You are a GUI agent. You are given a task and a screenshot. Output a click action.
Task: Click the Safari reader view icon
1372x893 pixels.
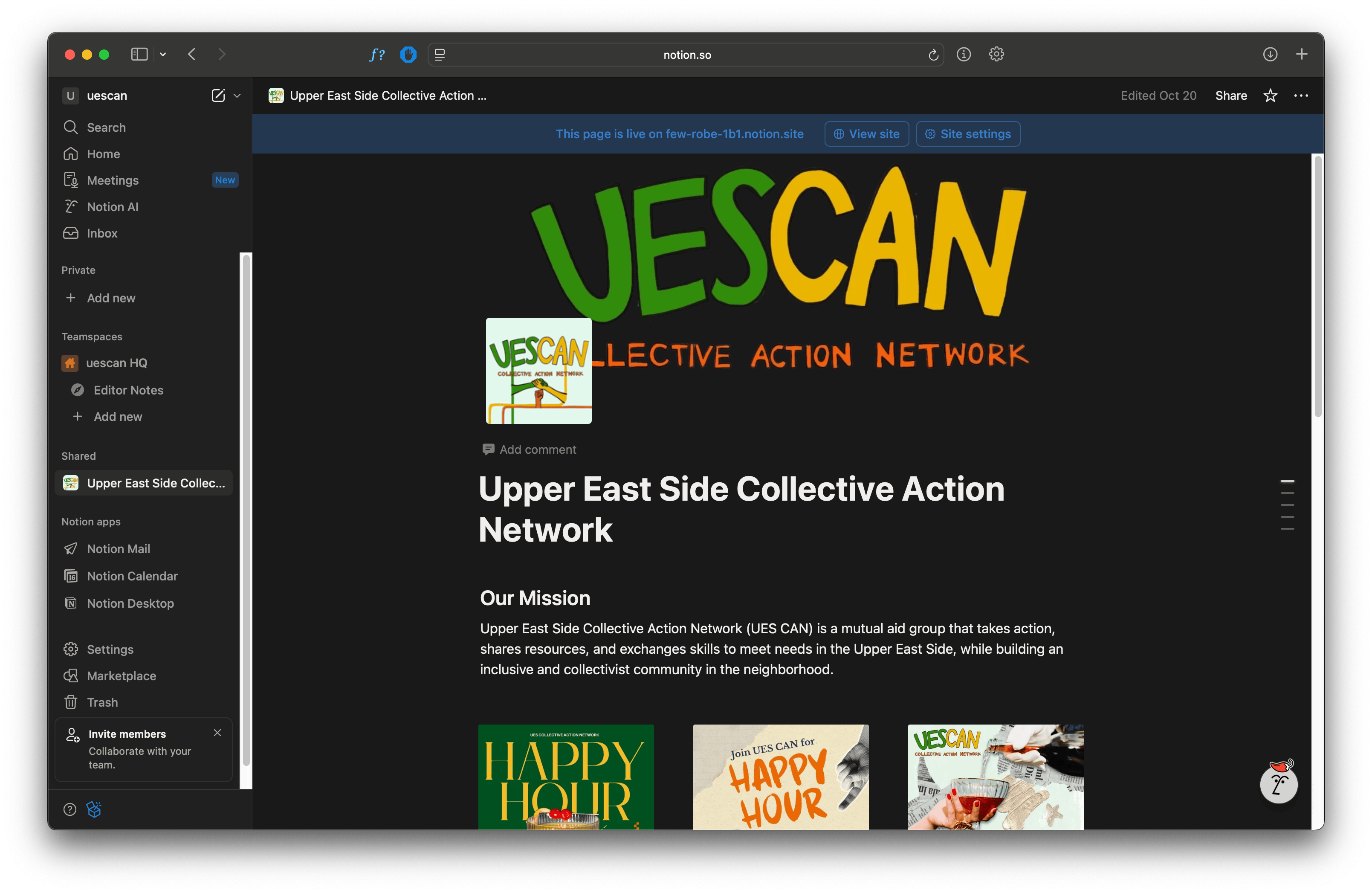coord(440,55)
